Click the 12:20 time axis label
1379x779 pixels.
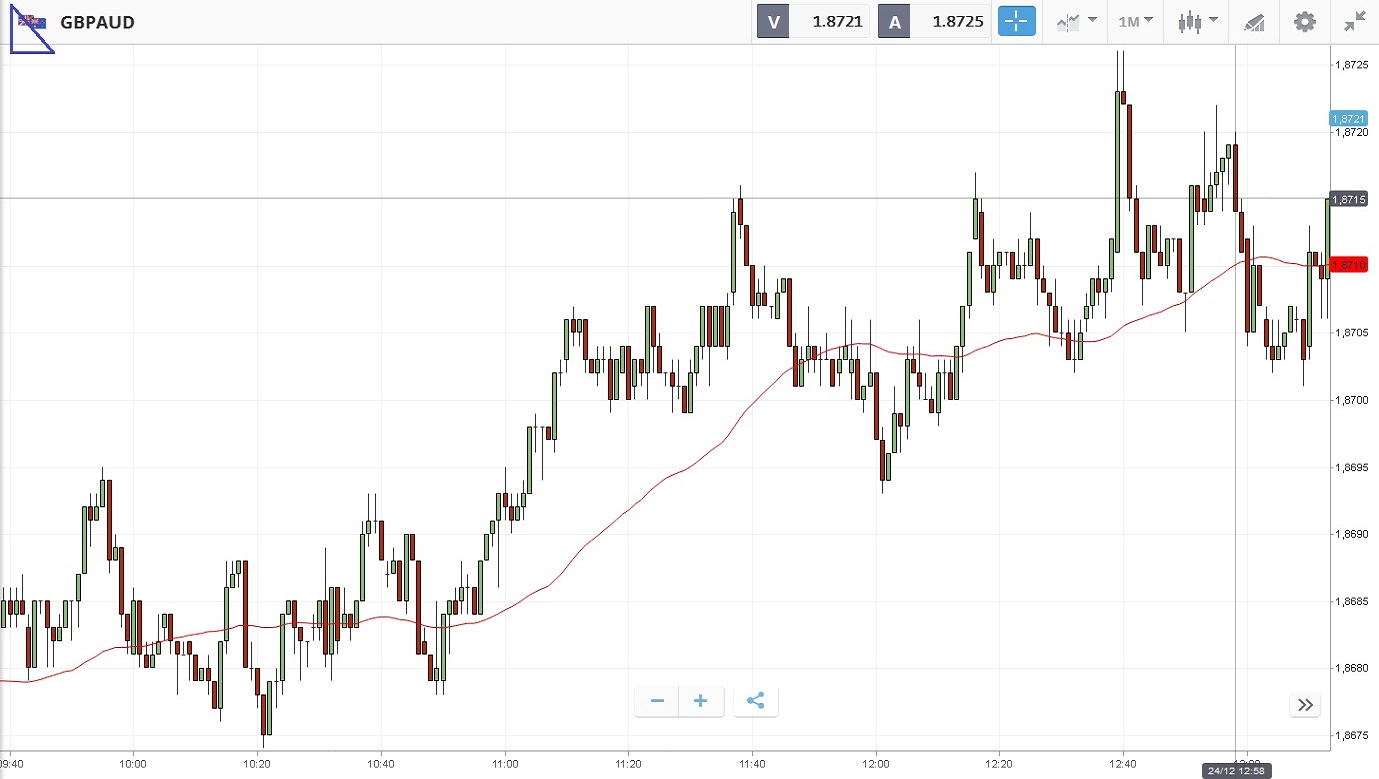coord(1000,762)
